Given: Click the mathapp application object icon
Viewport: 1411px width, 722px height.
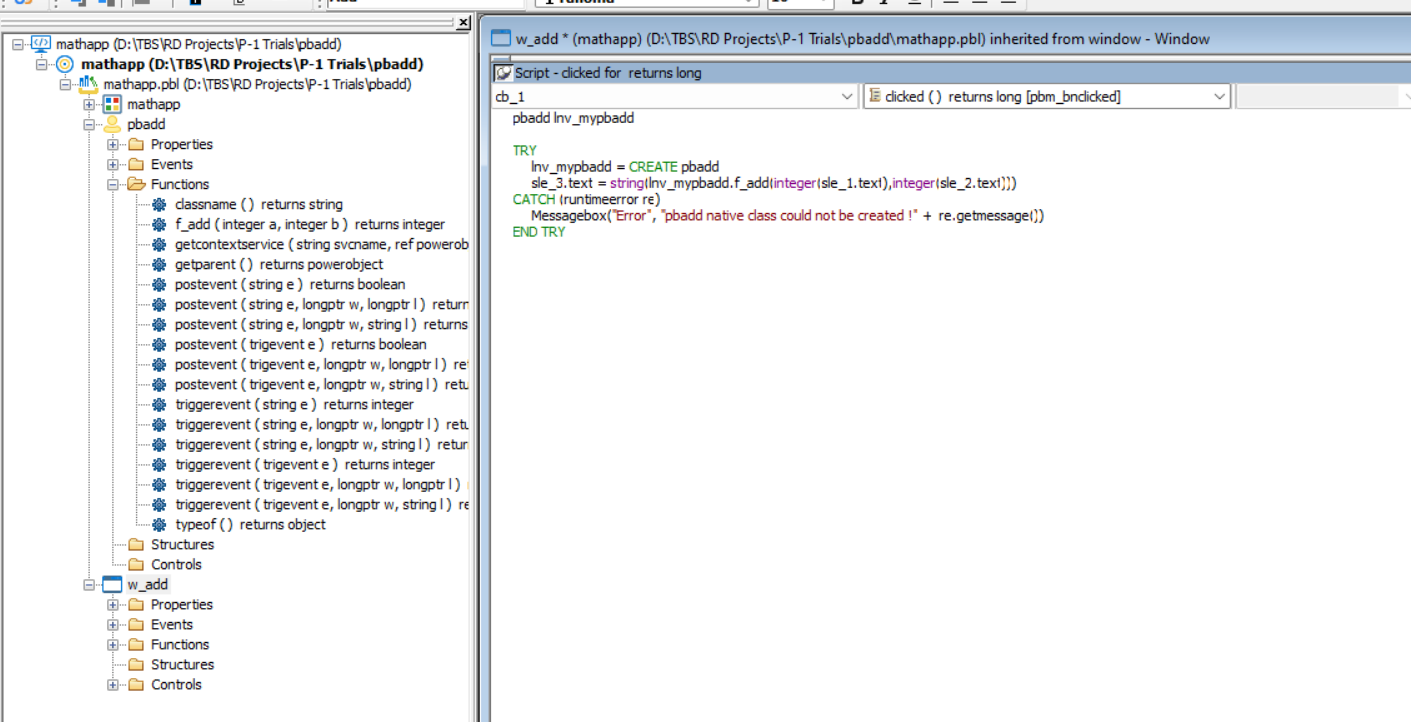Looking at the screenshot, I should pyautogui.click(x=112, y=104).
